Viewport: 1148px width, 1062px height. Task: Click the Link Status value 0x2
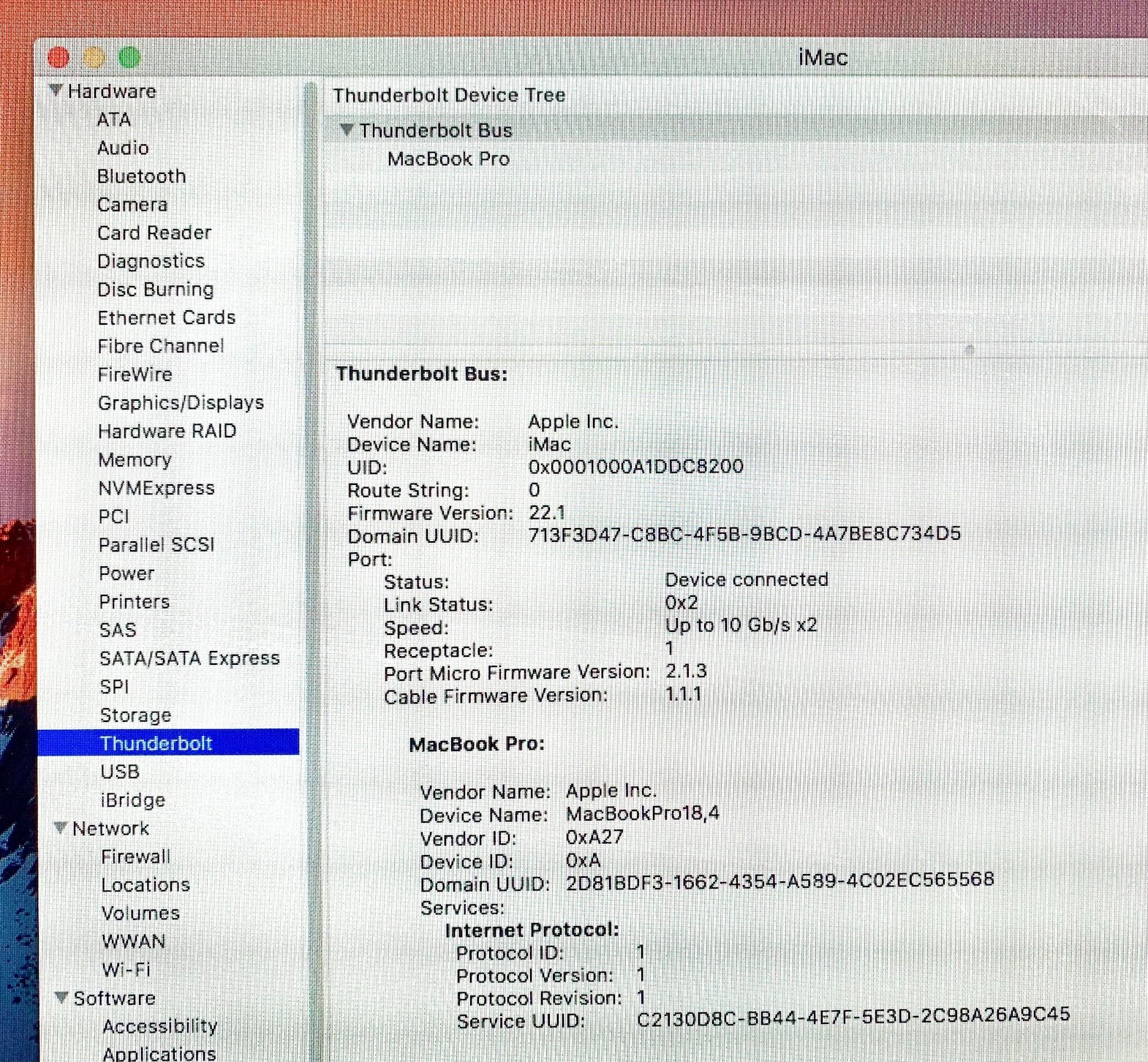click(x=681, y=603)
